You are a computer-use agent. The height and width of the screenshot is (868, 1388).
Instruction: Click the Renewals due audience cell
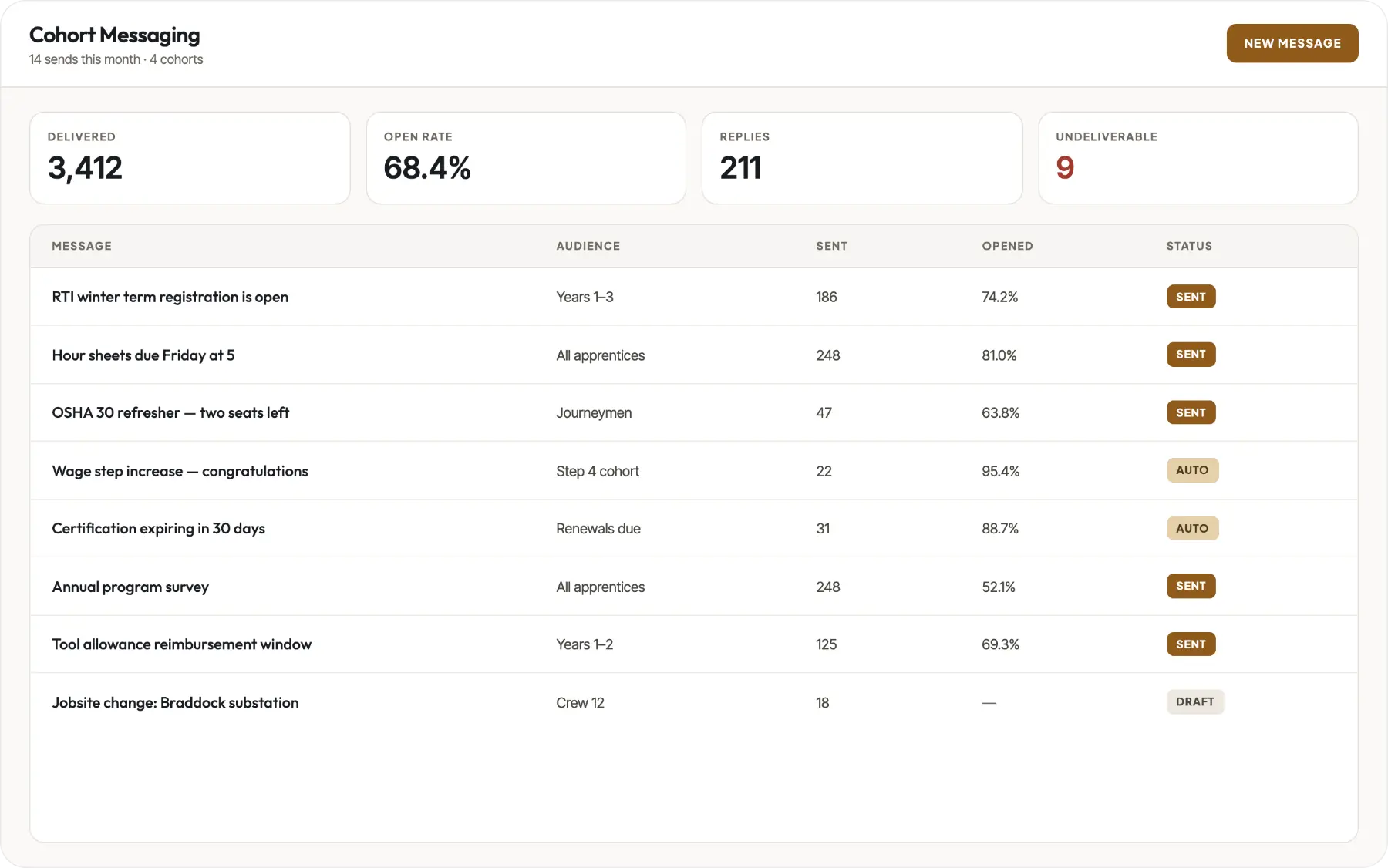click(598, 529)
